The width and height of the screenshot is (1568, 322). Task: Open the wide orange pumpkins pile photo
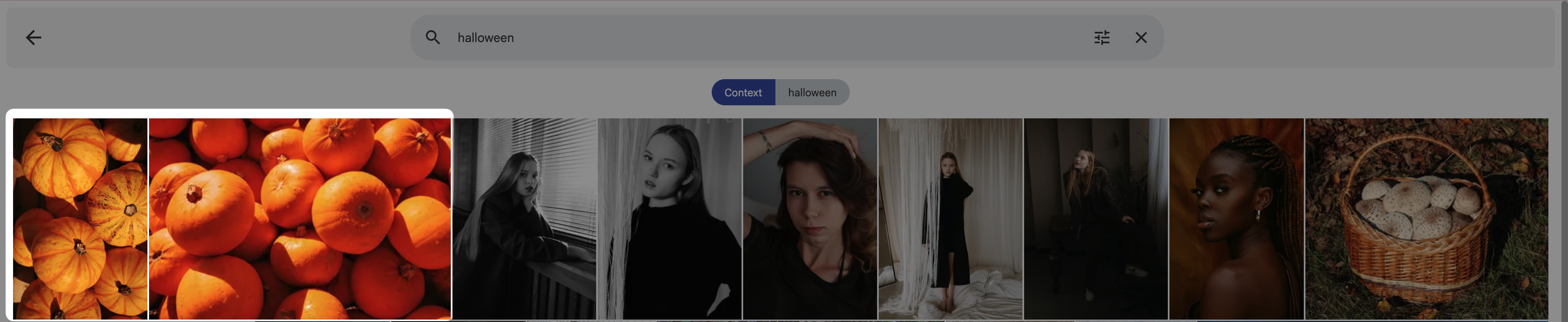(x=300, y=218)
